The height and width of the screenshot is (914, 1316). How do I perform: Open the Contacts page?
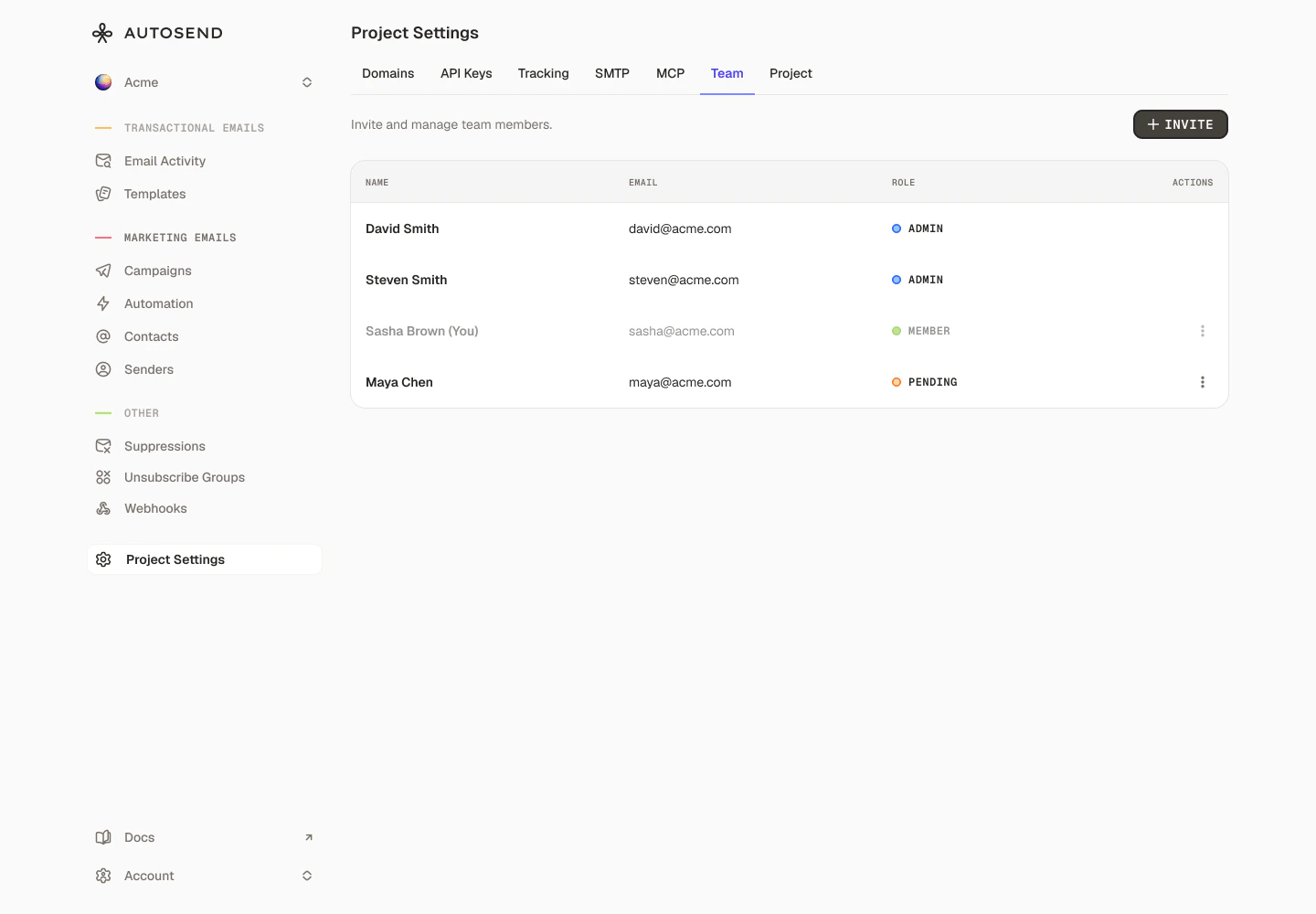pos(152,336)
